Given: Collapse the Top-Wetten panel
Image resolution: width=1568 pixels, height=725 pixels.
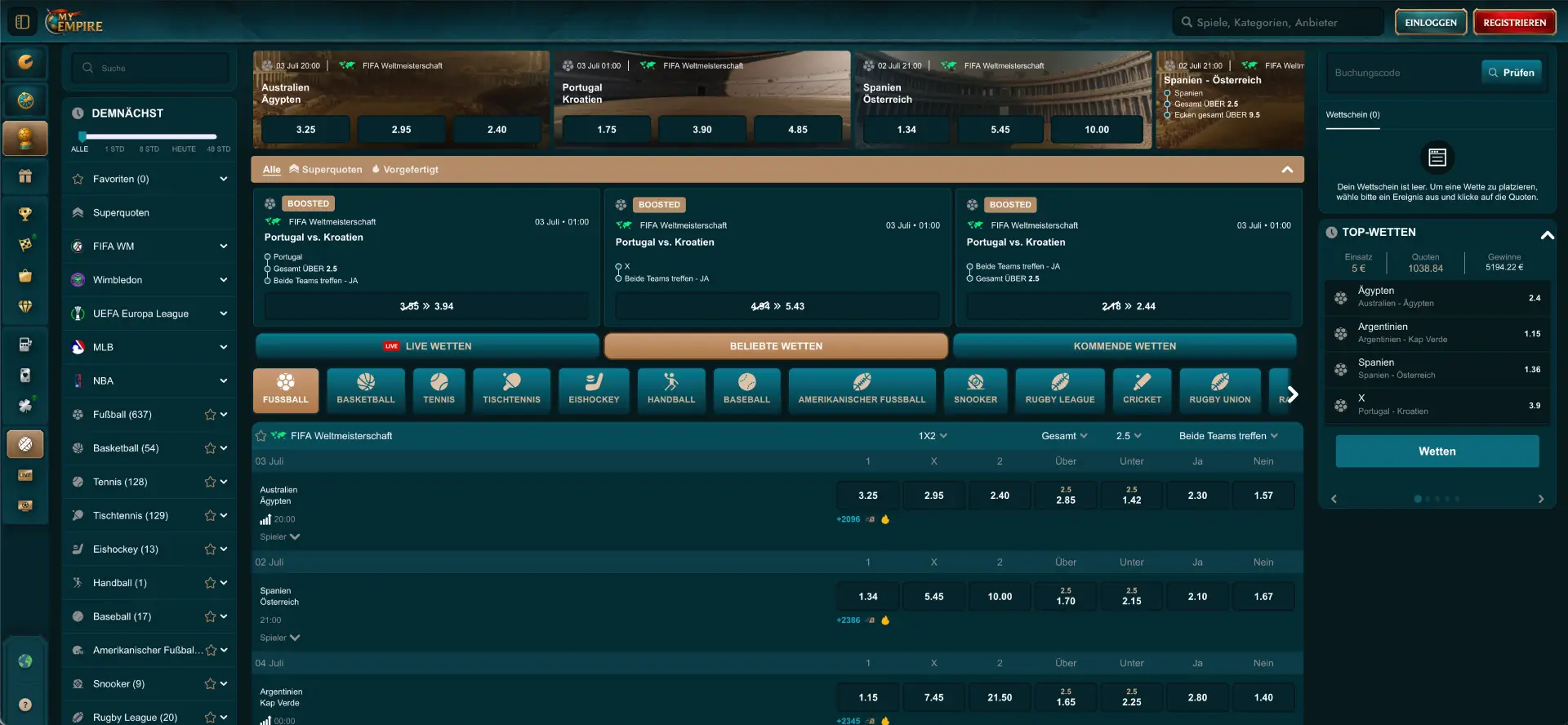Looking at the screenshot, I should pos(1547,234).
